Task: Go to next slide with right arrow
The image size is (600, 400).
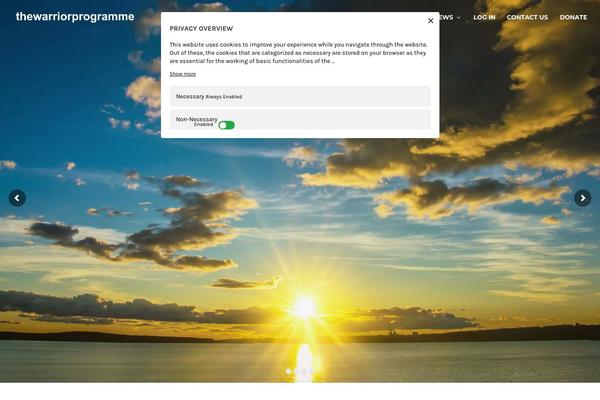Action: coord(583,198)
